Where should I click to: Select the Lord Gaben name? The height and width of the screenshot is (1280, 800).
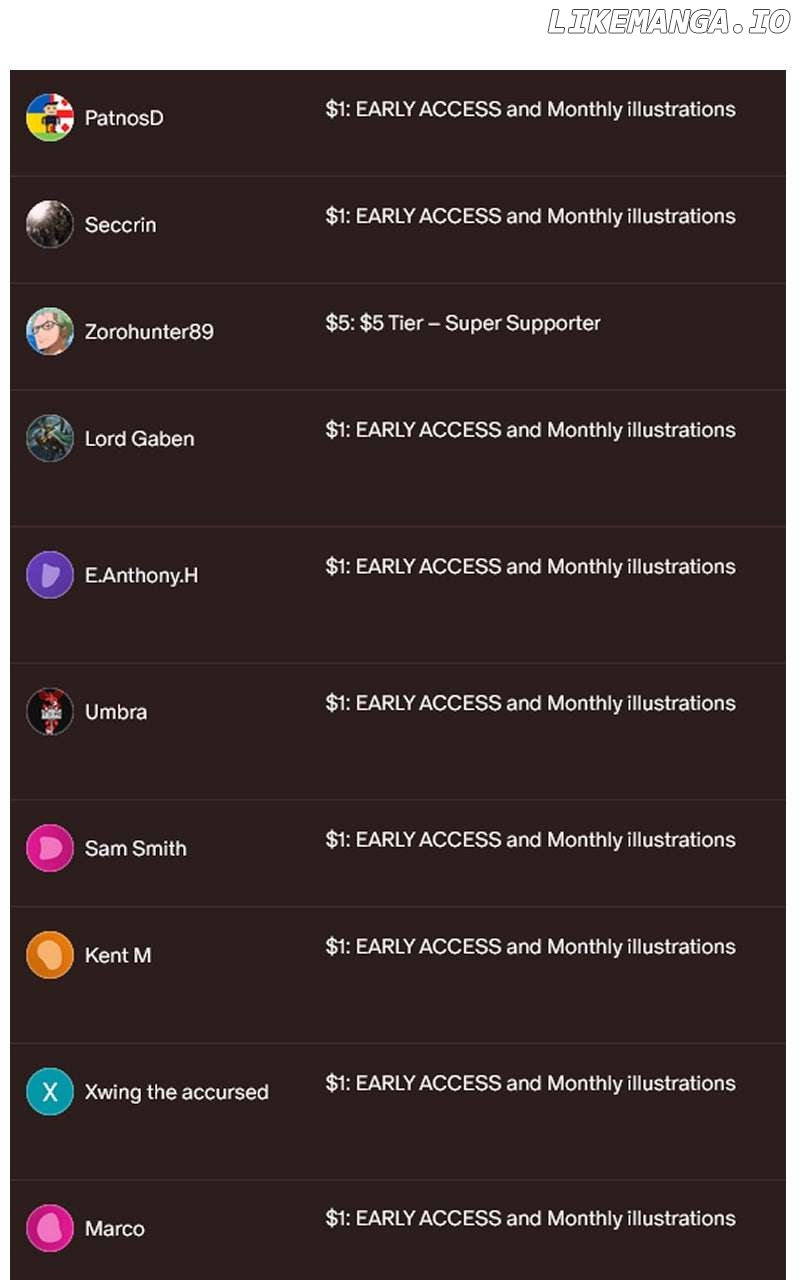[x=139, y=439]
